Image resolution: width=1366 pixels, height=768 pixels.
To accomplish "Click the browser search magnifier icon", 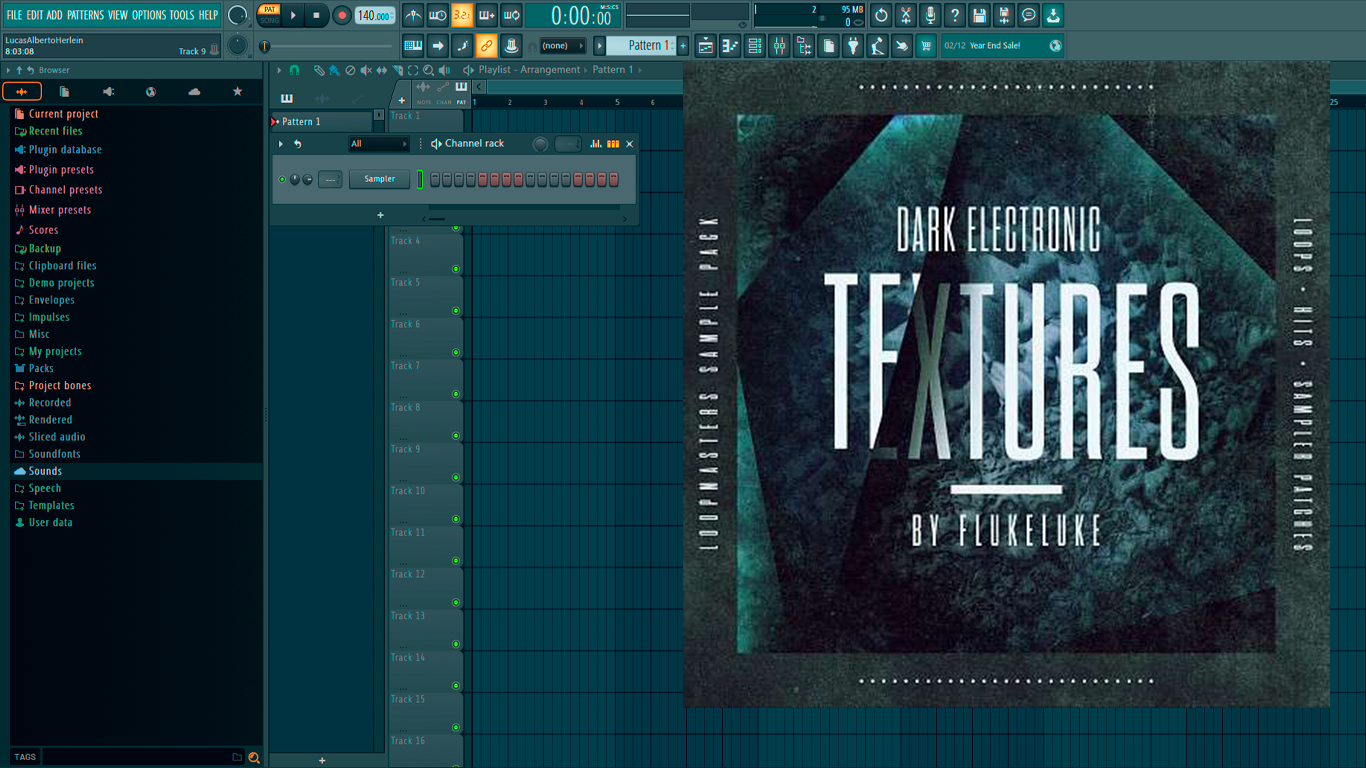I will point(254,758).
